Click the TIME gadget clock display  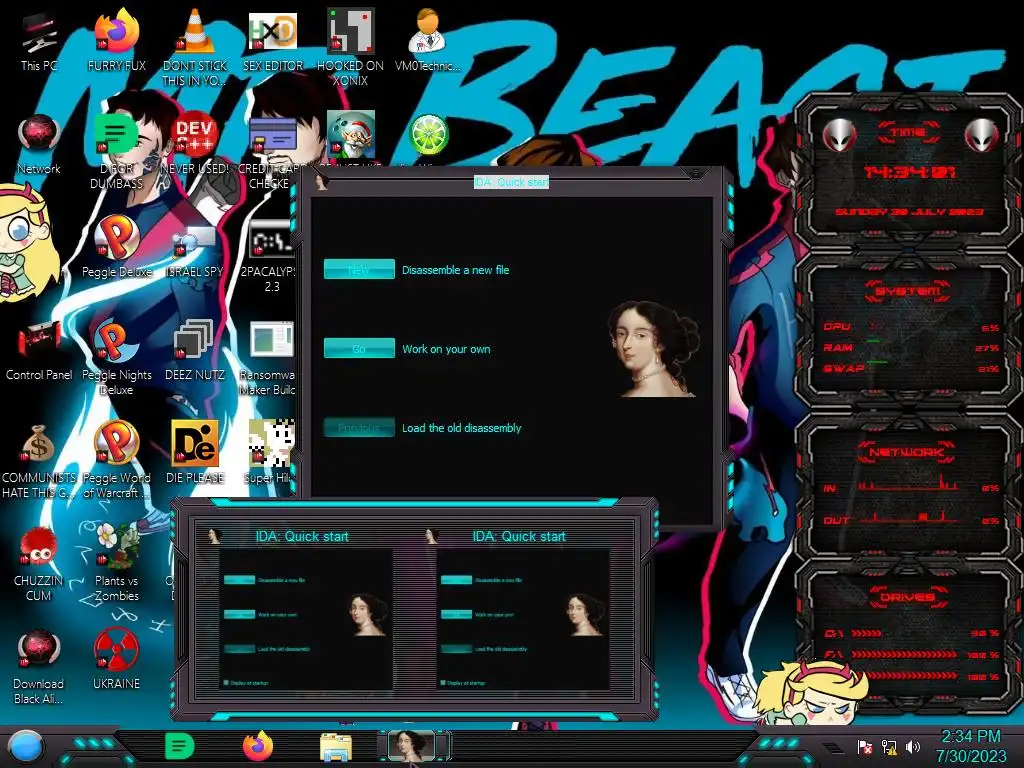click(x=910, y=172)
